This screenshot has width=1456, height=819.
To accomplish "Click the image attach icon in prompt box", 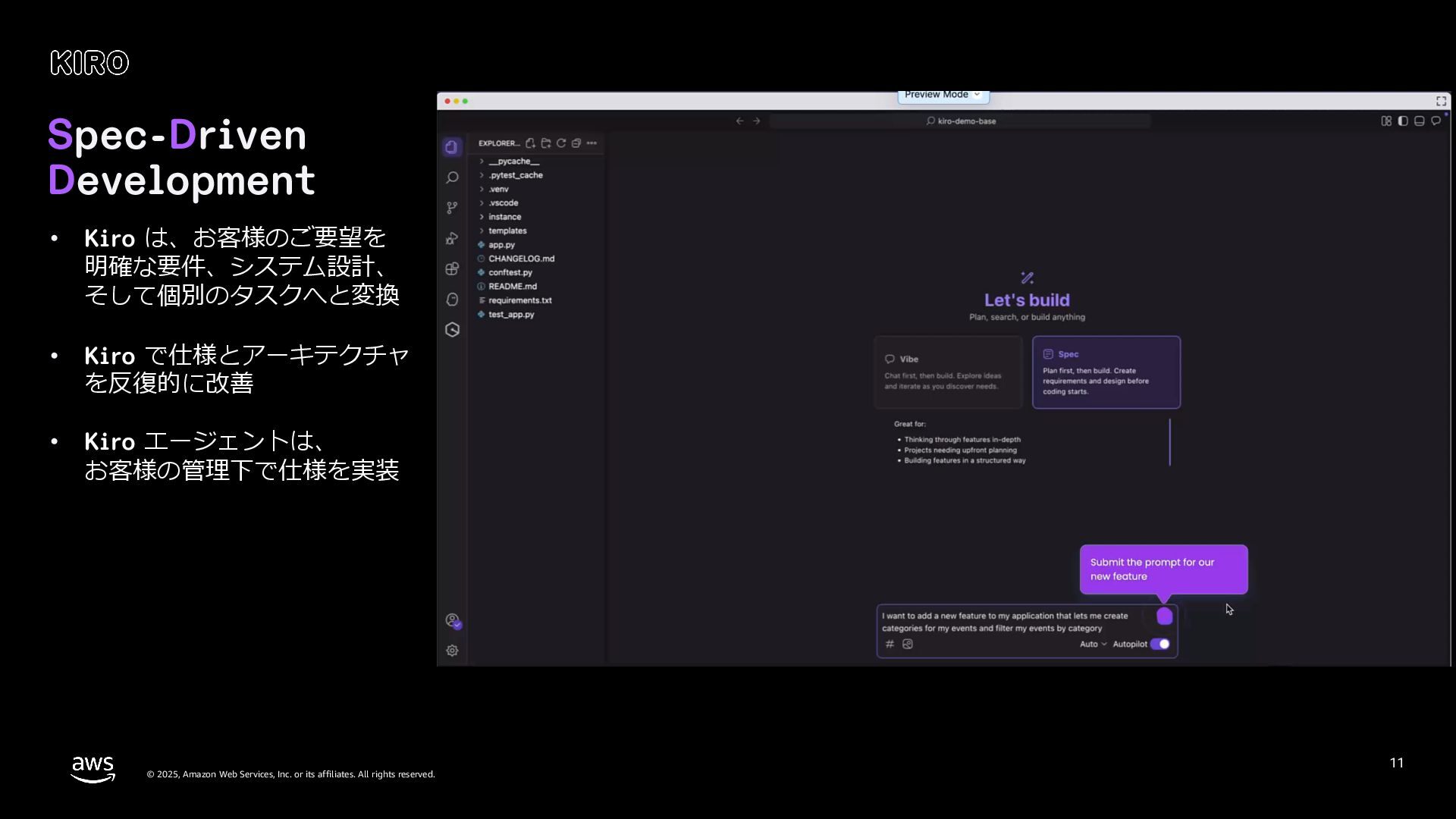I will 908,644.
